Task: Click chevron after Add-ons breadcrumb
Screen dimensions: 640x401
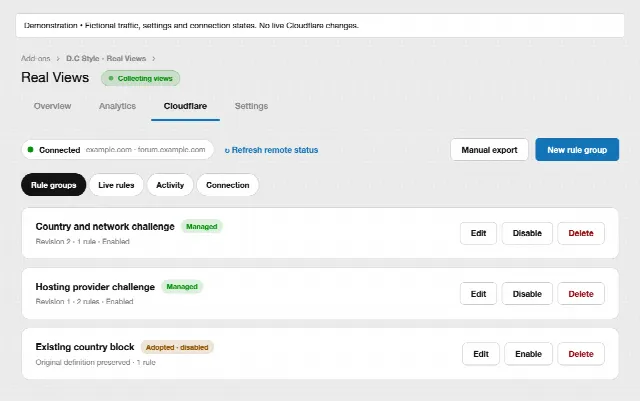Action: (x=58, y=59)
